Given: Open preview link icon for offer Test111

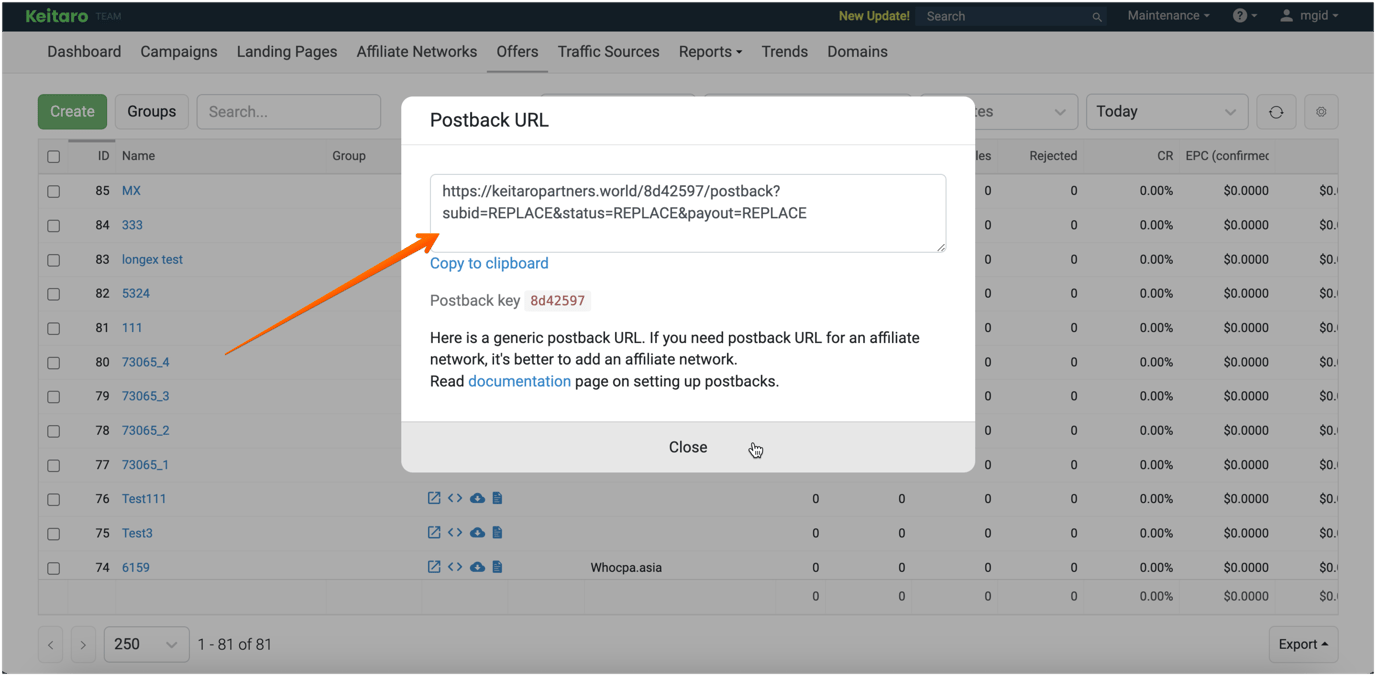Looking at the screenshot, I should click(433, 498).
